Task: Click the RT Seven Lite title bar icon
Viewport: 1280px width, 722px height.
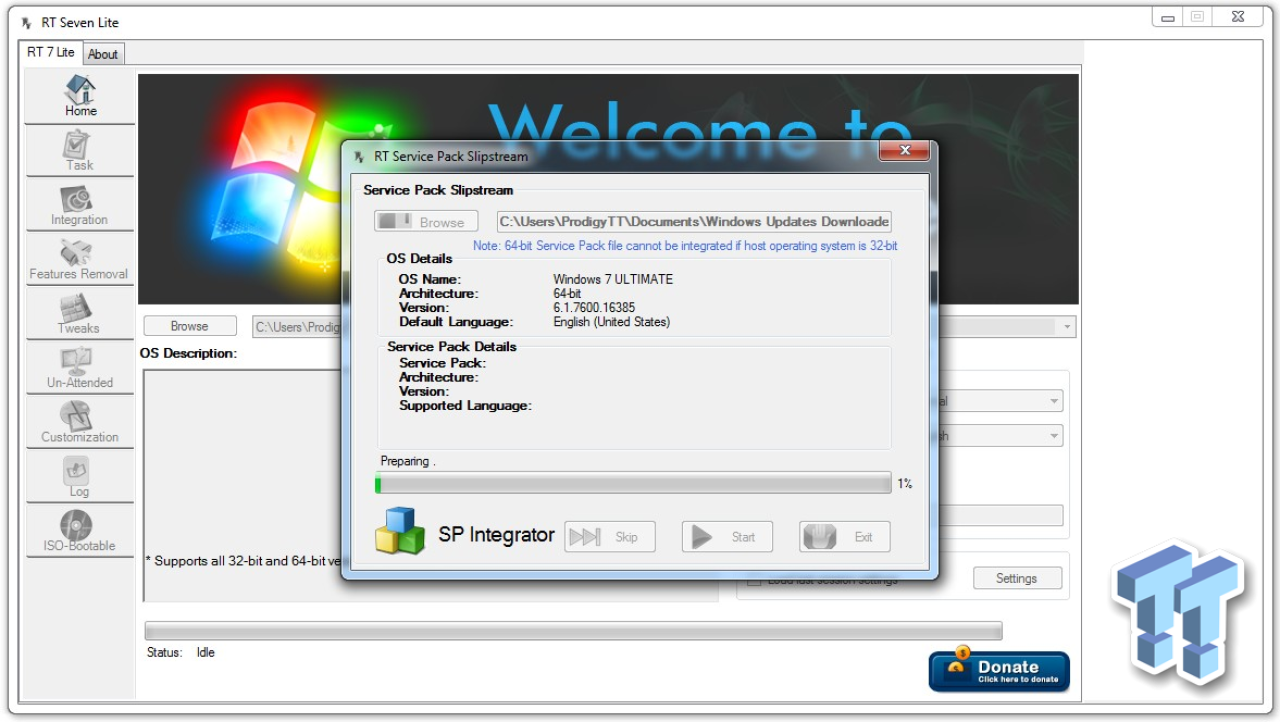Action: 26,22
